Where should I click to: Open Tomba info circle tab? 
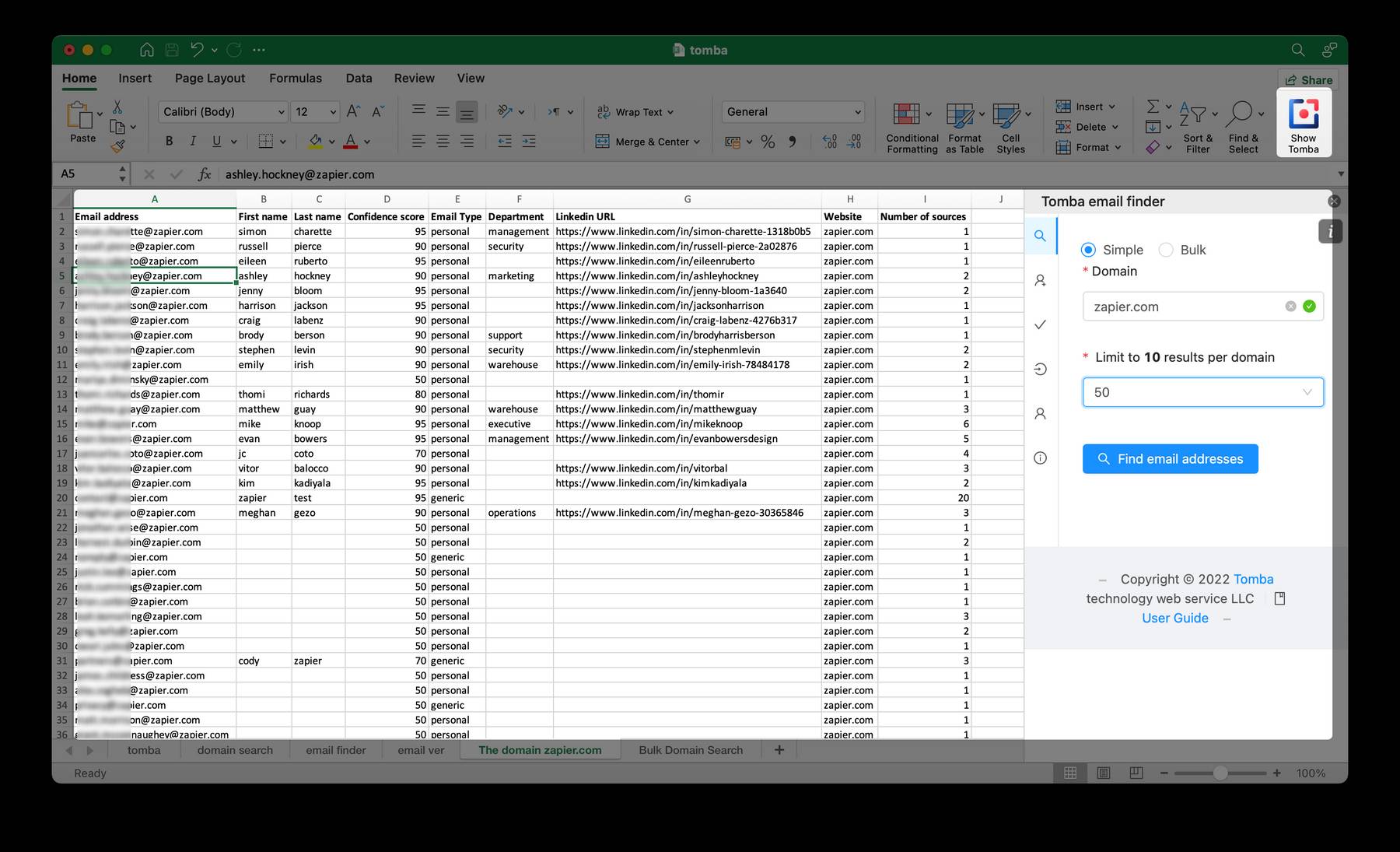(1040, 458)
